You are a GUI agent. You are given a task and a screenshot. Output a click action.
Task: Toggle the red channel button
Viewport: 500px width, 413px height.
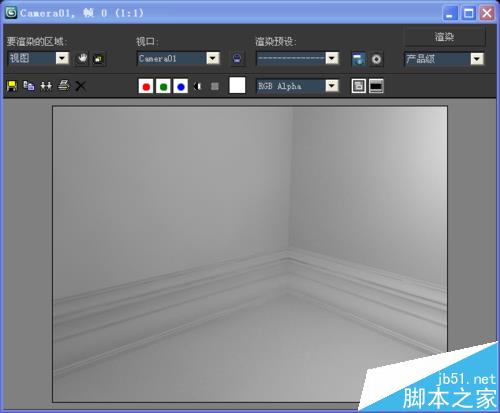(x=146, y=86)
